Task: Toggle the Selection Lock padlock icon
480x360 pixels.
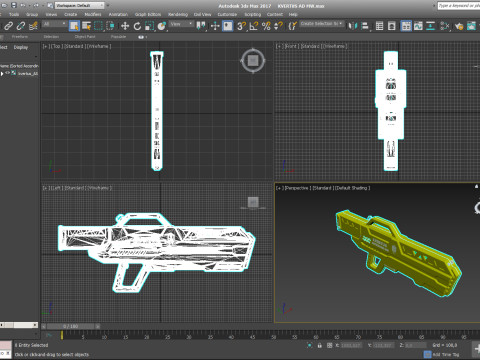Action: (319, 345)
